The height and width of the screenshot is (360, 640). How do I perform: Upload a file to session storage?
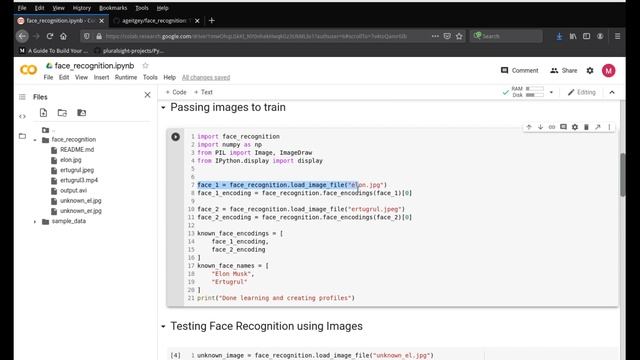[43, 113]
